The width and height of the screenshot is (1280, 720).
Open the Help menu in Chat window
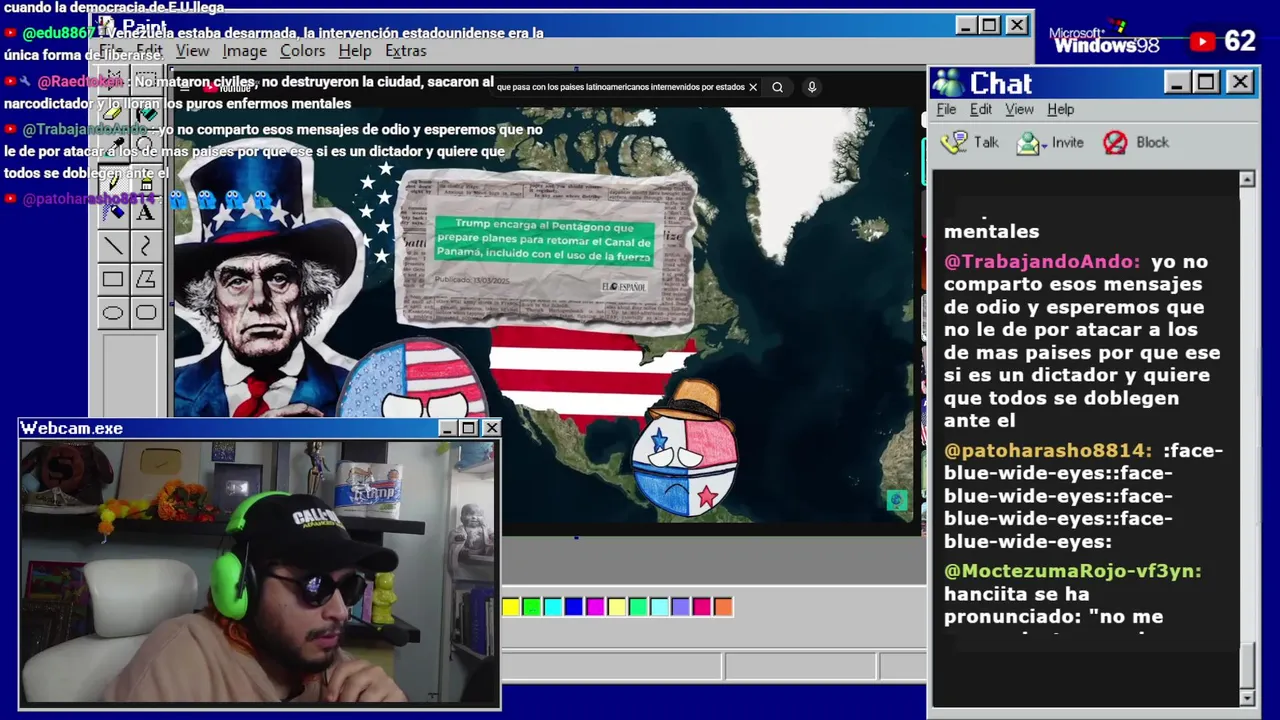[x=1060, y=110]
